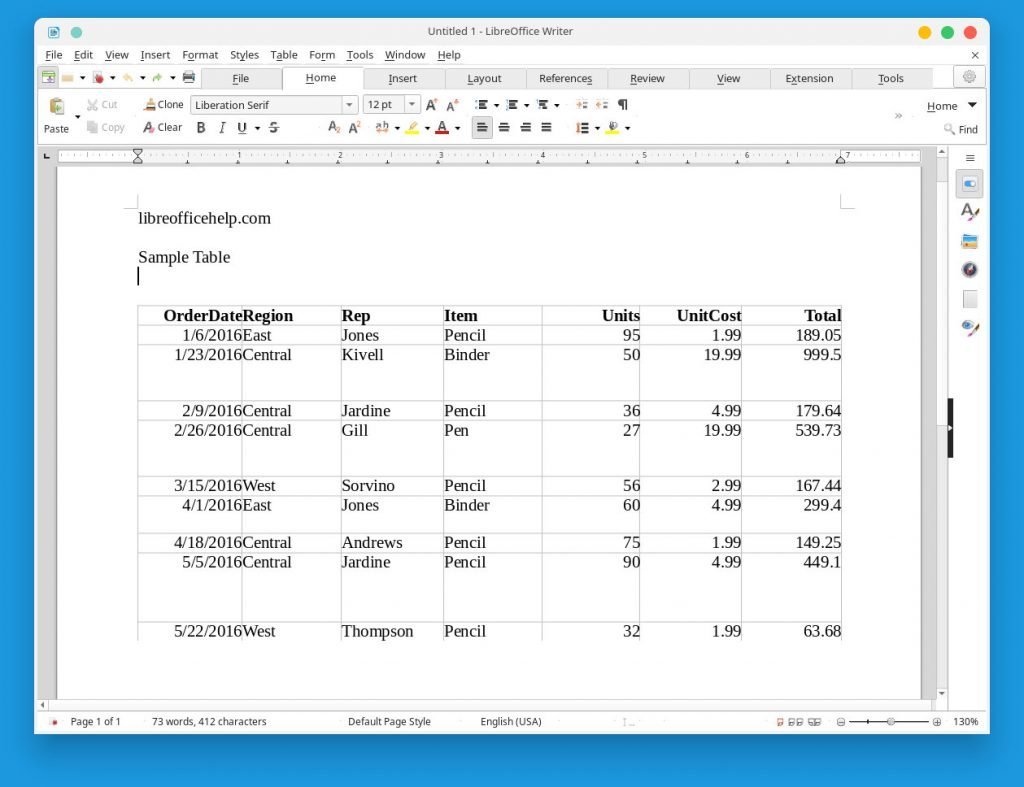Switch to the Review tab
Image resolution: width=1024 pixels, height=787 pixels.
(647, 78)
